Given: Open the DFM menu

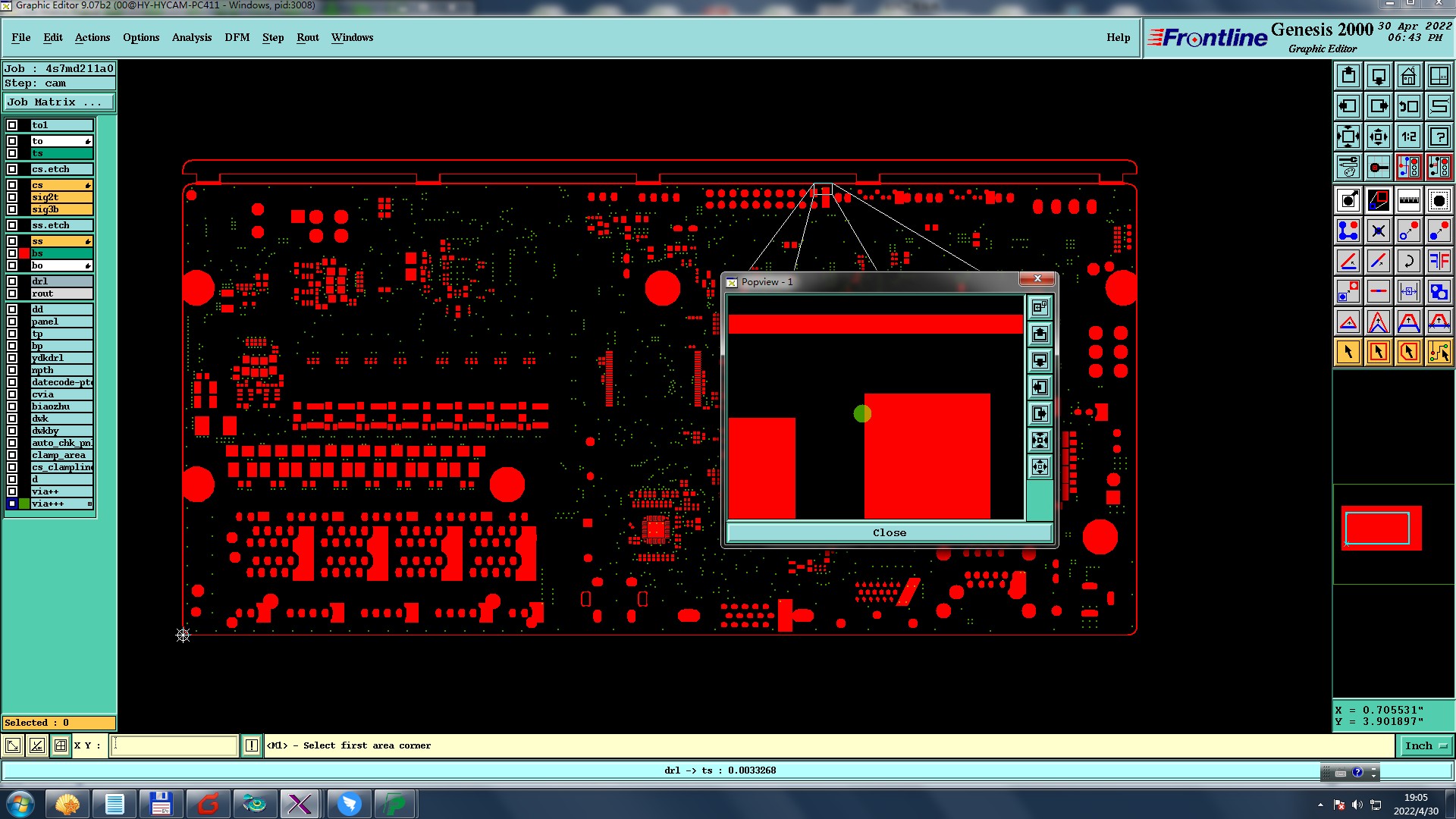Looking at the screenshot, I should pos(237,37).
